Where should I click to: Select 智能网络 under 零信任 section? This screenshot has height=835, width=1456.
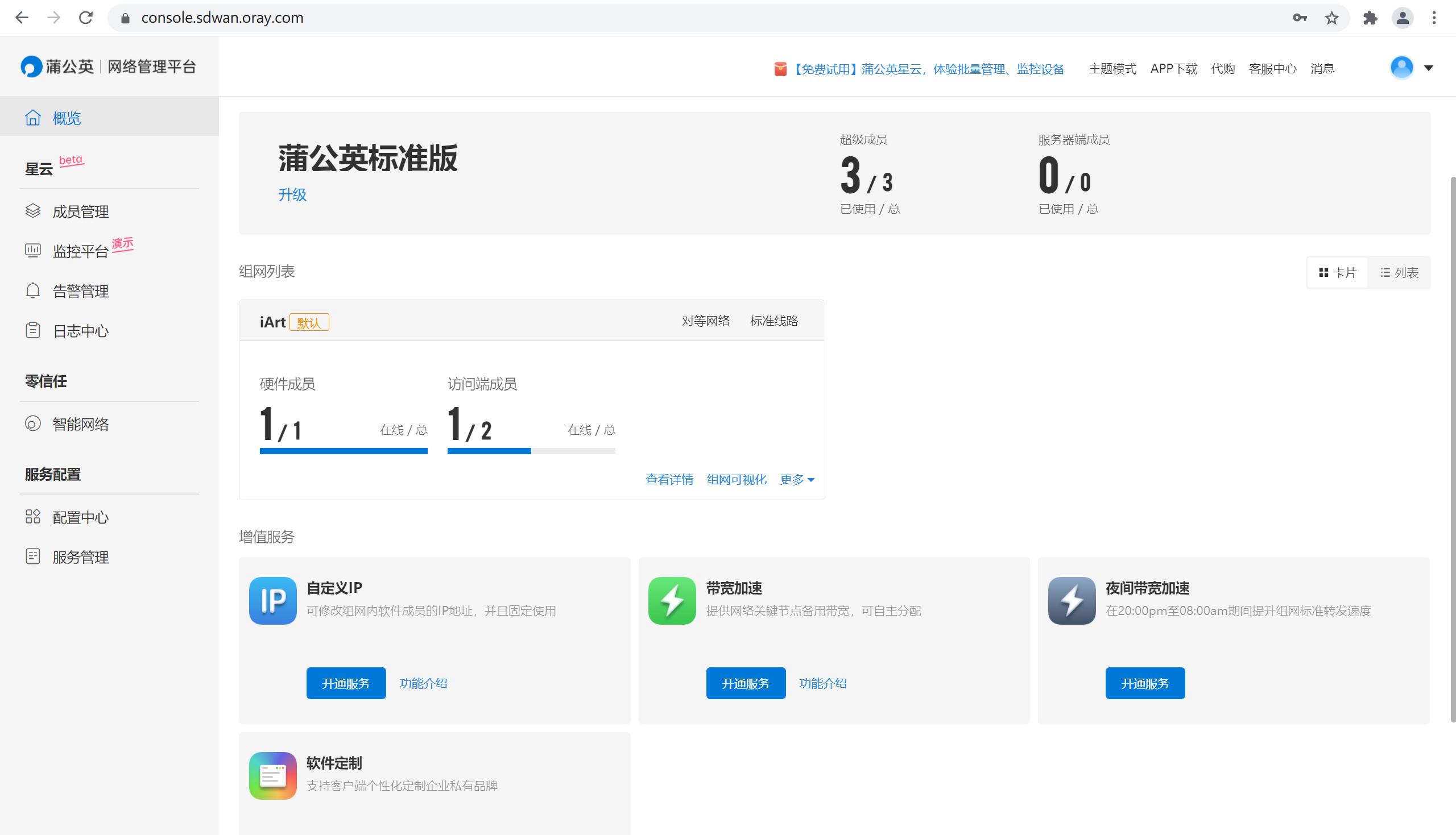point(81,425)
